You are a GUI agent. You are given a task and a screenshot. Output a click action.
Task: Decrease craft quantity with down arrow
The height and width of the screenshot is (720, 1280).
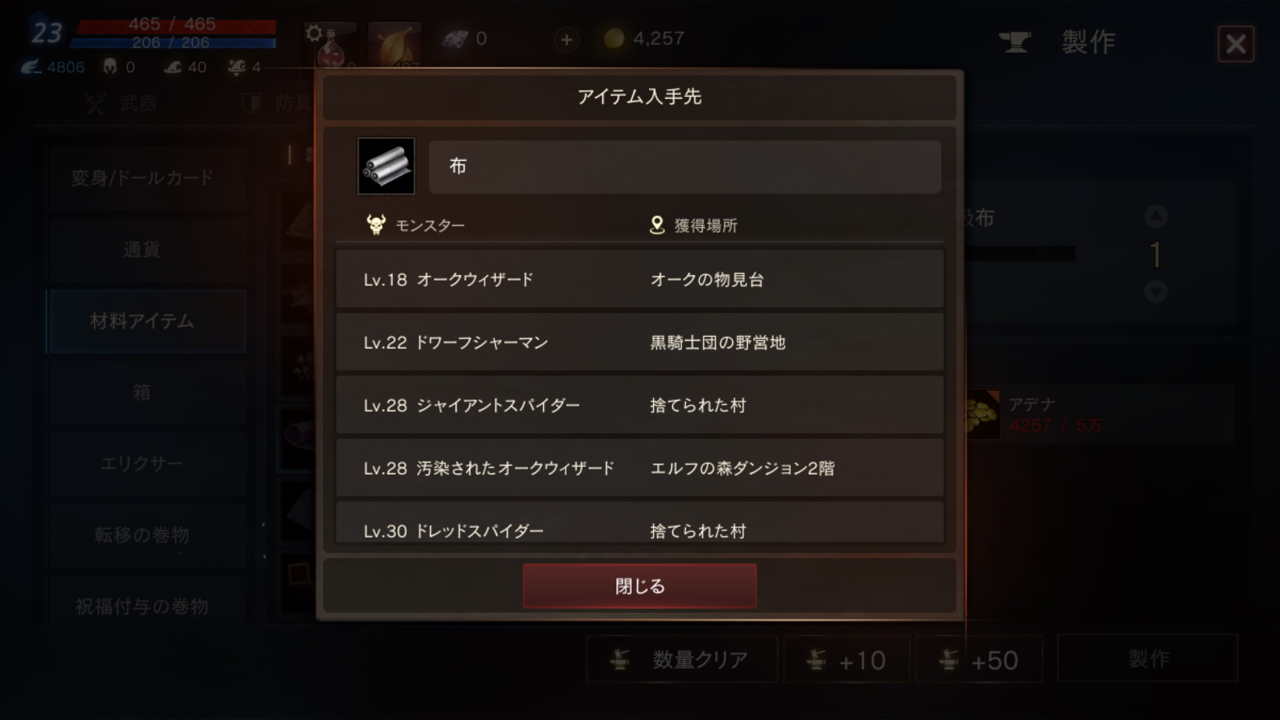click(1155, 292)
